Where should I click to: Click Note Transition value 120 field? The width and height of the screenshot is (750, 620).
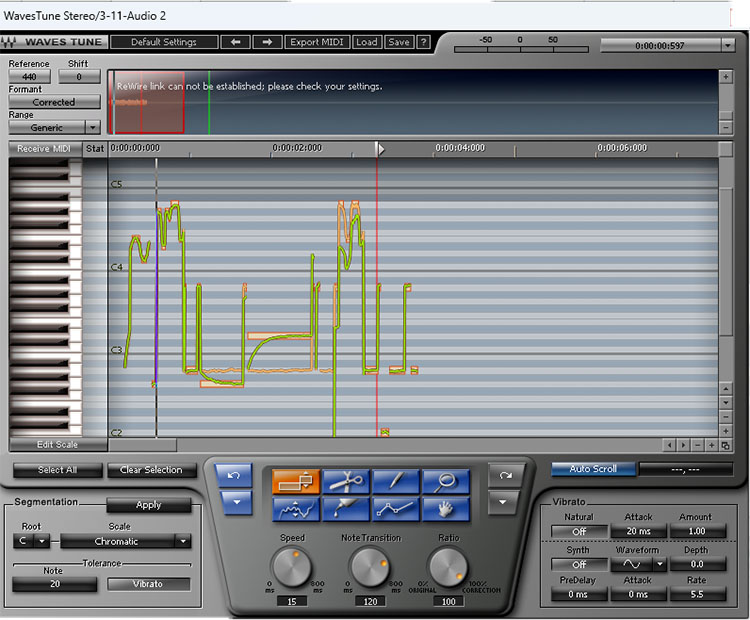(x=370, y=602)
